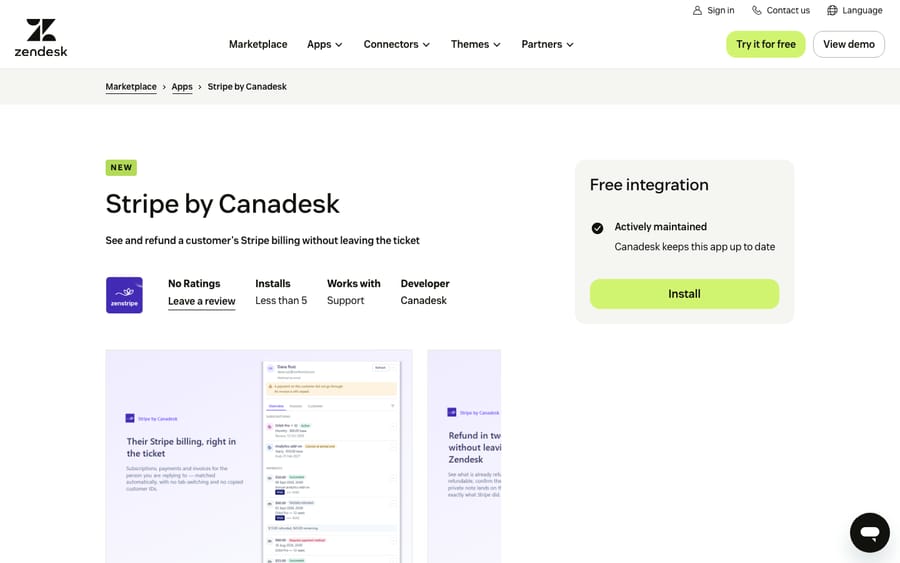Click the Stripe by Canadesk heading
Viewport: 900px width, 563px height.
(x=223, y=204)
